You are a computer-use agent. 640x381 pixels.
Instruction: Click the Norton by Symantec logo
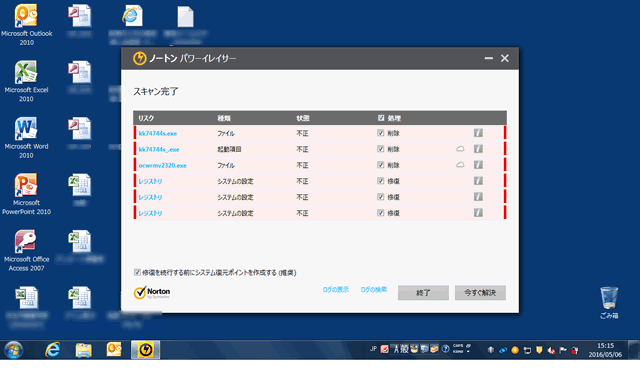[x=152, y=292]
